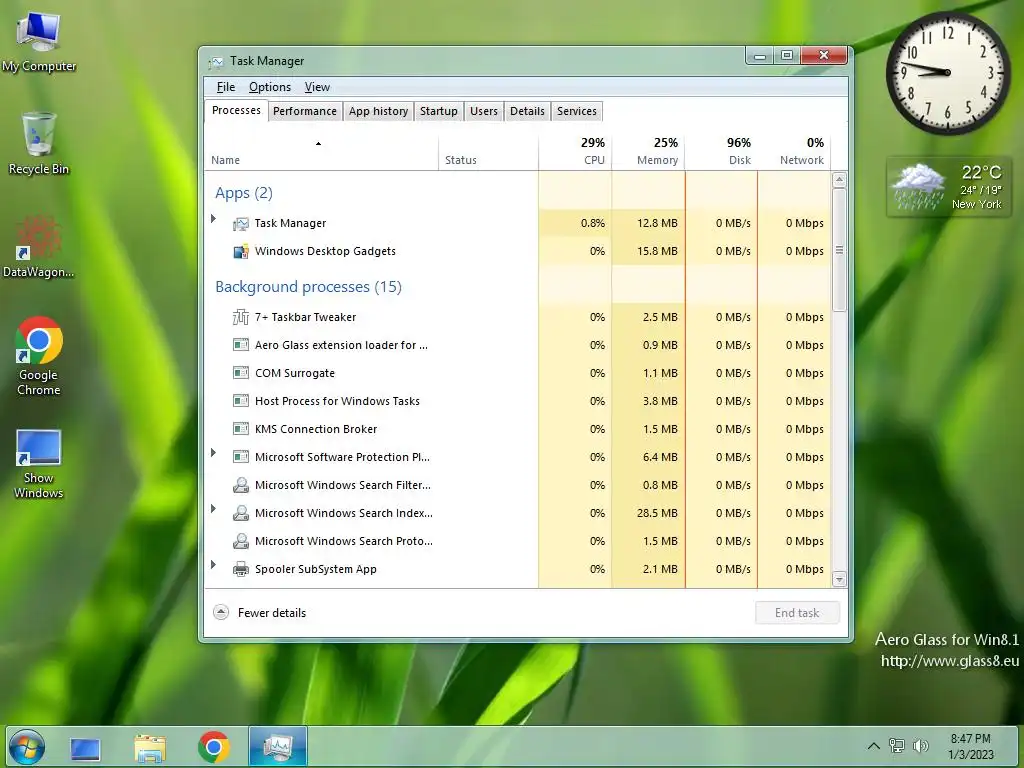Click the COM Surrogate process icon
The image size is (1024, 768).
(x=241, y=373)
